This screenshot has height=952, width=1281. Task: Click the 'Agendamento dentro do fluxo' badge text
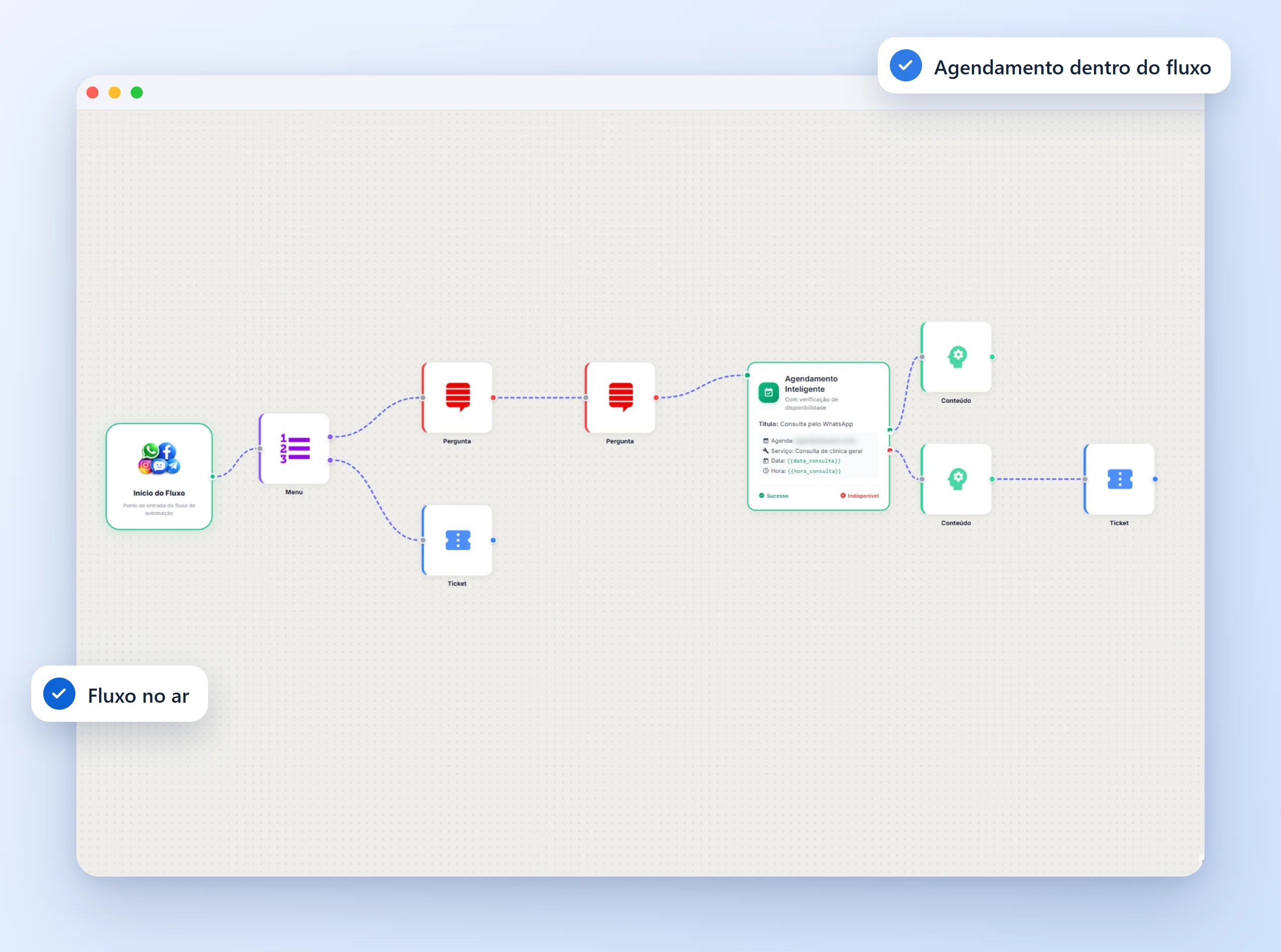click(1072, 67)
